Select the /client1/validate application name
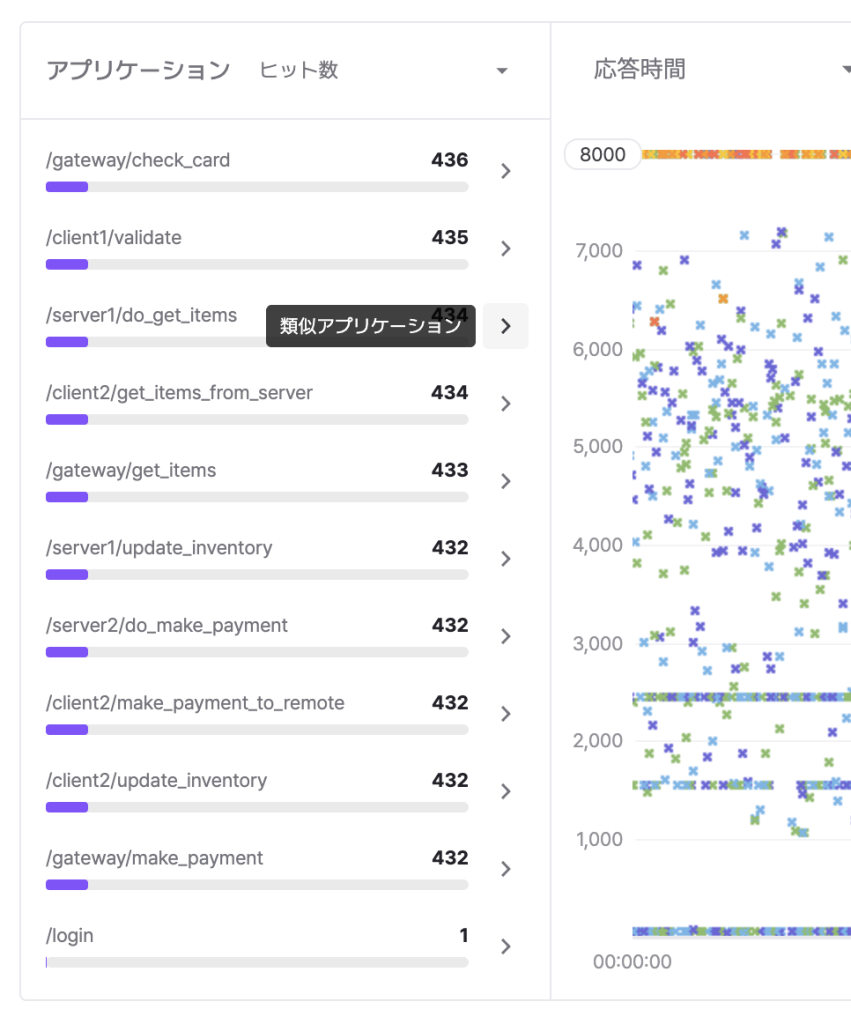The width and height of the screenshot is (851, 1024). pos(114,238)
